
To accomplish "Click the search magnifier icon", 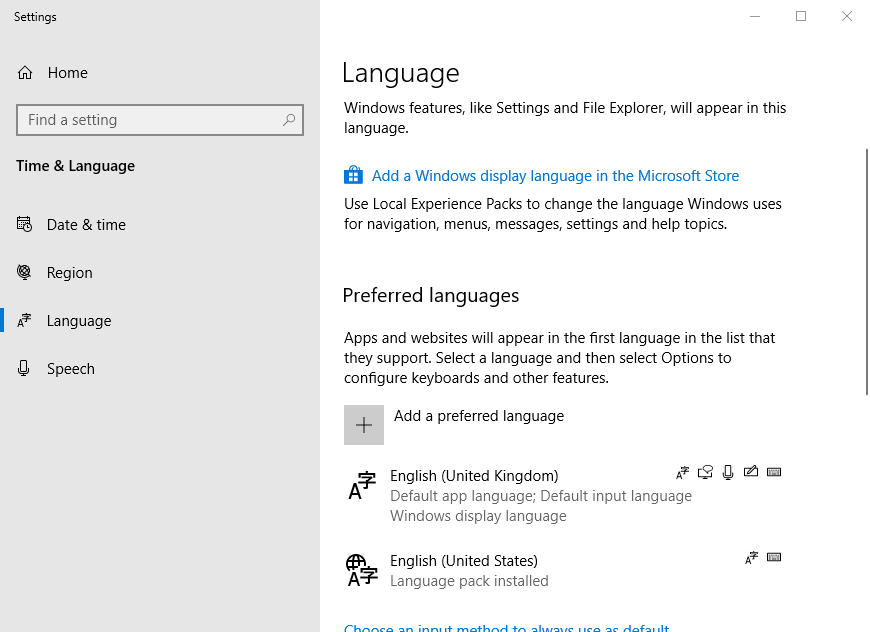I will (289, 120).
